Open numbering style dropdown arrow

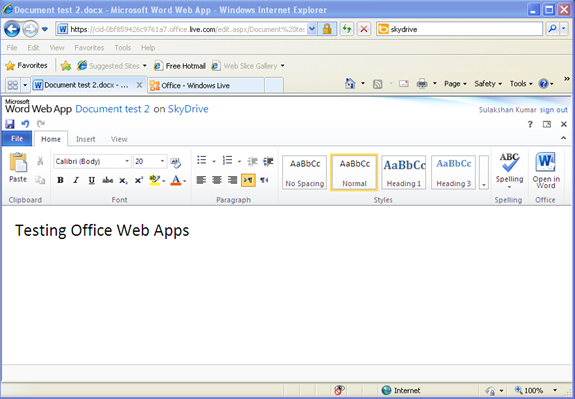pyautogui.click(x=239, y=161)
